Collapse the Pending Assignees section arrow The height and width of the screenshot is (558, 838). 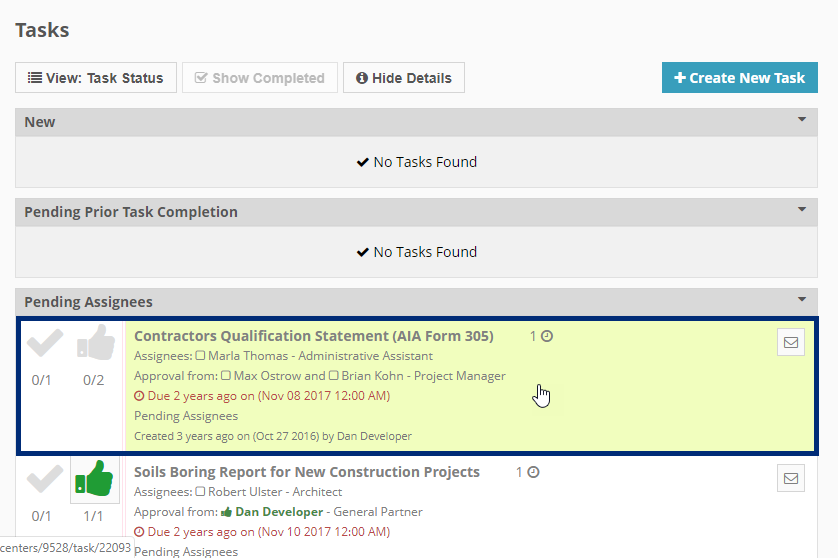(802, 299)
